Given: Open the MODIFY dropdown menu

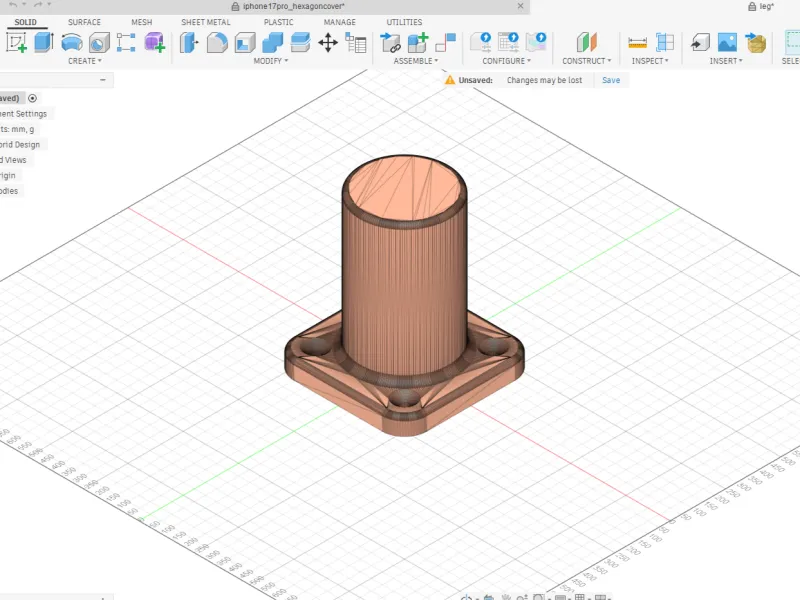Looking at the screenshot, I should (271, 61).
